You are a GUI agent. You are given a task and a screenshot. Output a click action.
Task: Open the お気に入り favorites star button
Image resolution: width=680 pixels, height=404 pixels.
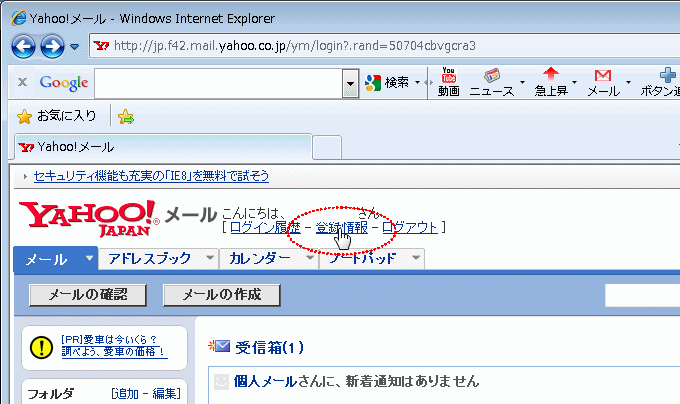[x=58, y=117]
